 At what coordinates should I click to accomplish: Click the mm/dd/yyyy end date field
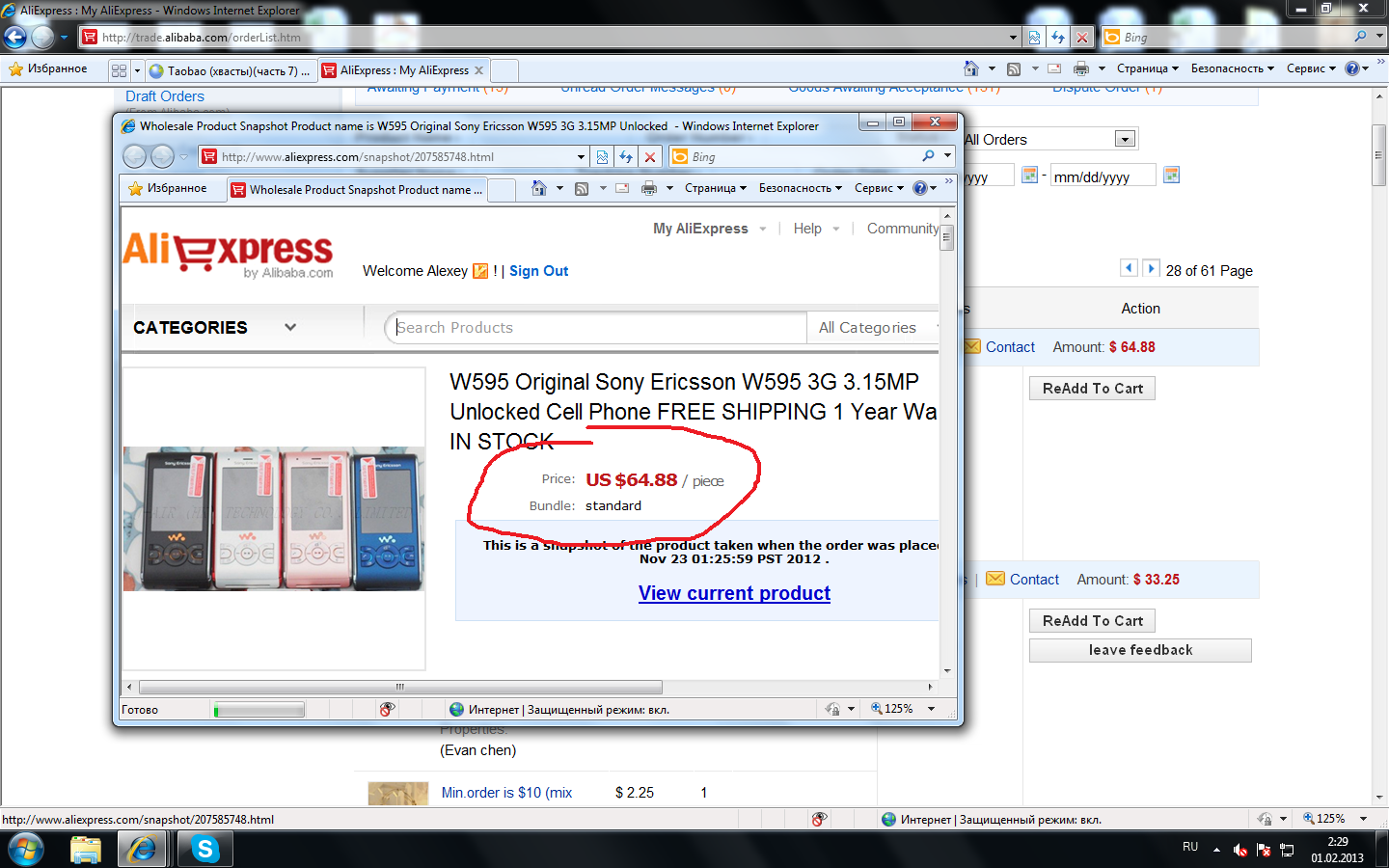click(1103, 176)
